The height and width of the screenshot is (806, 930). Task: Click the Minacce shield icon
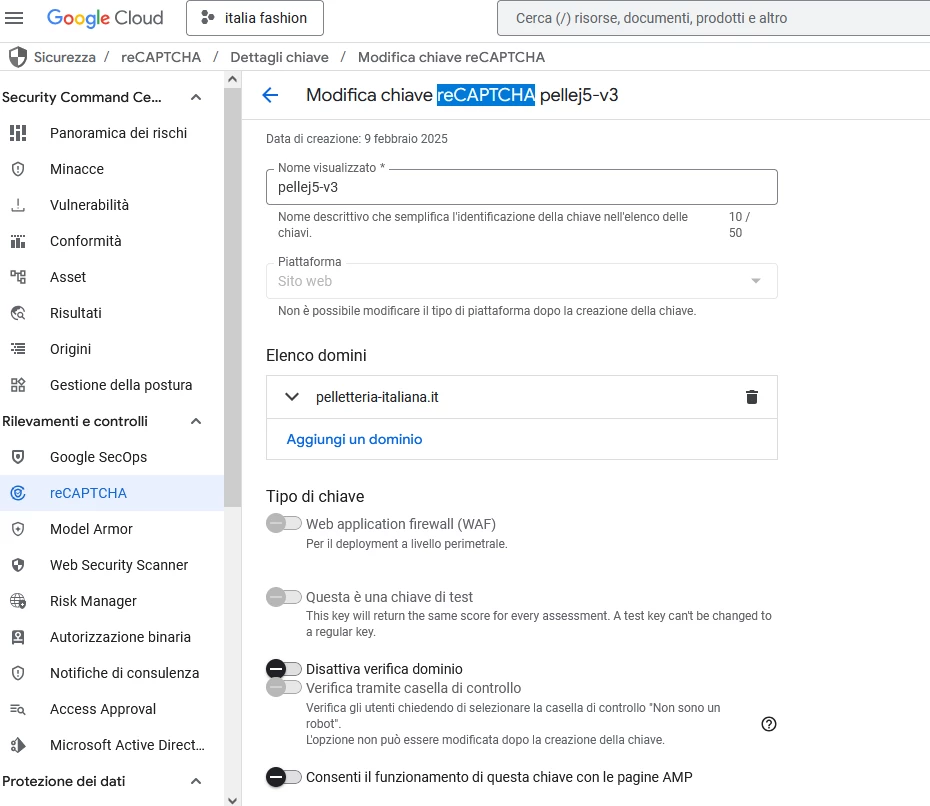coord(18,169)
